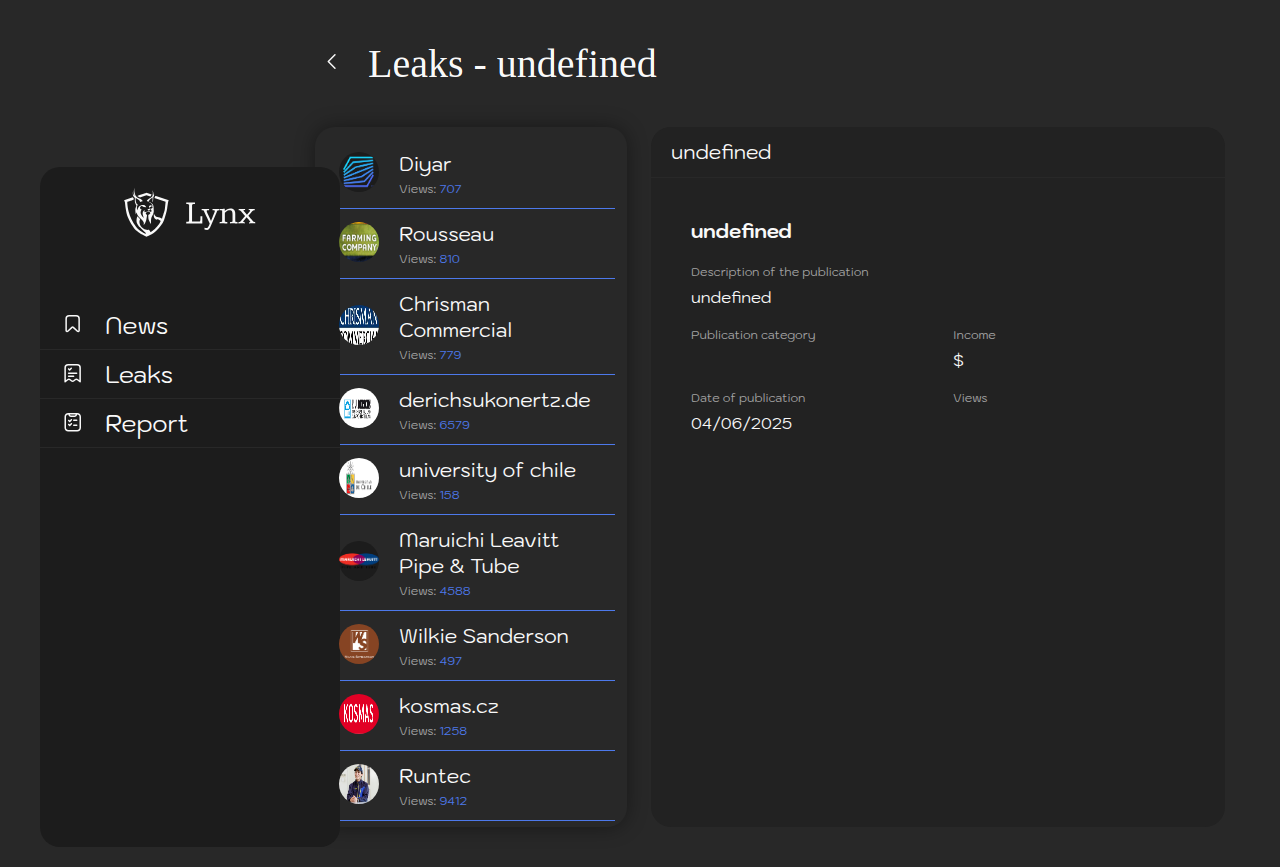Click the Rousseau Farming Company logo
This screenshot has width=1280, height=867.
[x=359, y=242]
